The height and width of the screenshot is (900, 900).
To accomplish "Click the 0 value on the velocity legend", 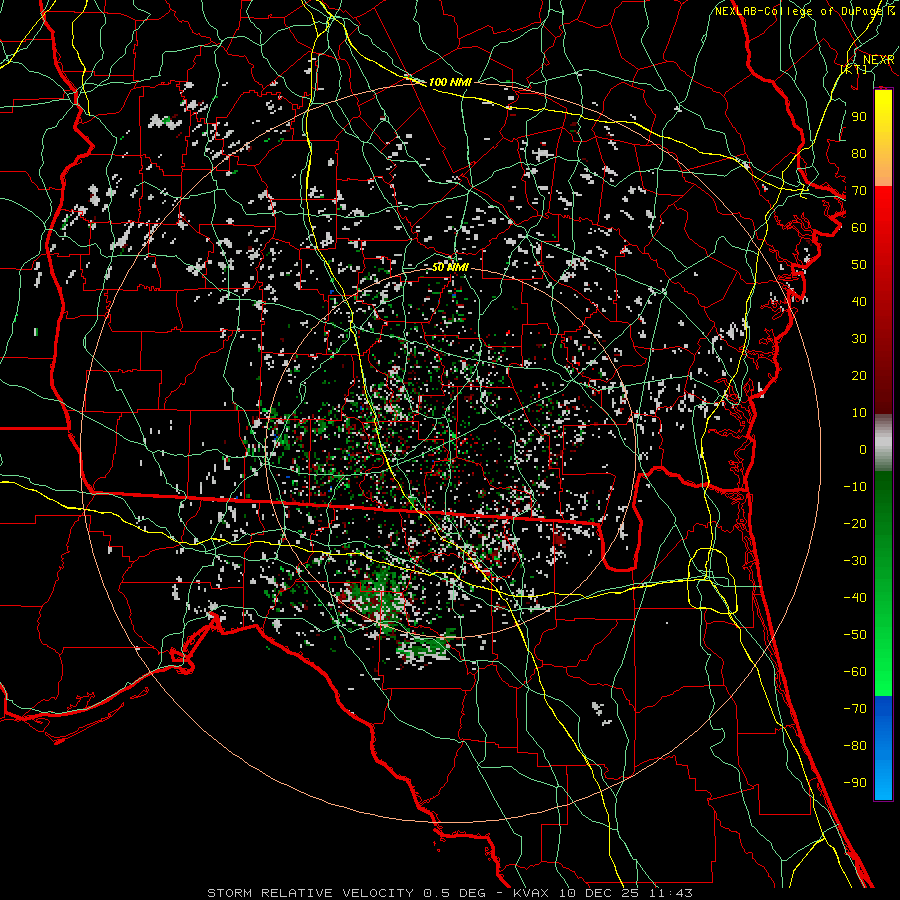I will pos(863,449).
